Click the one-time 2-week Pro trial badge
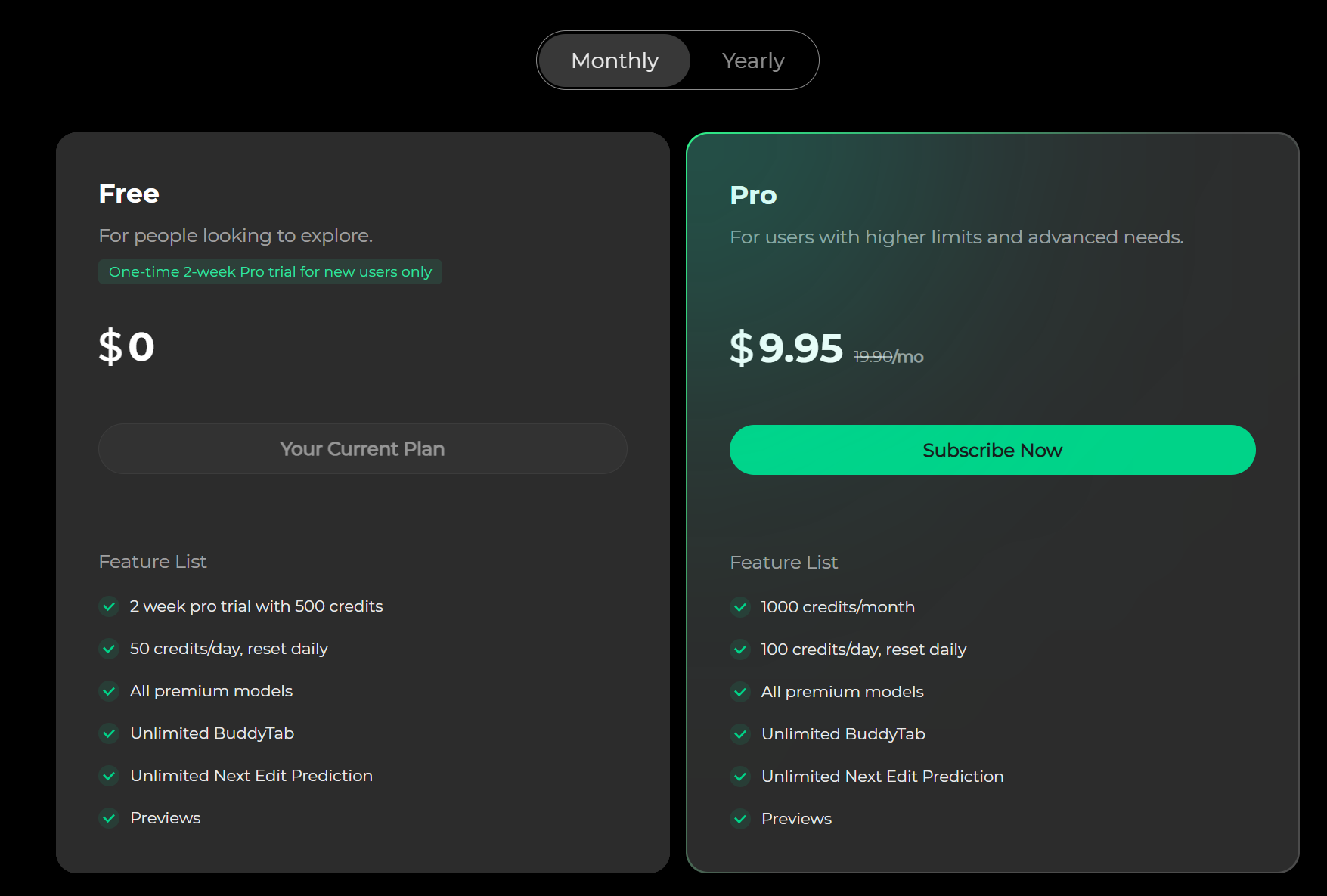The width and height of the screenshot is (1327, 896). coord(270,272)
